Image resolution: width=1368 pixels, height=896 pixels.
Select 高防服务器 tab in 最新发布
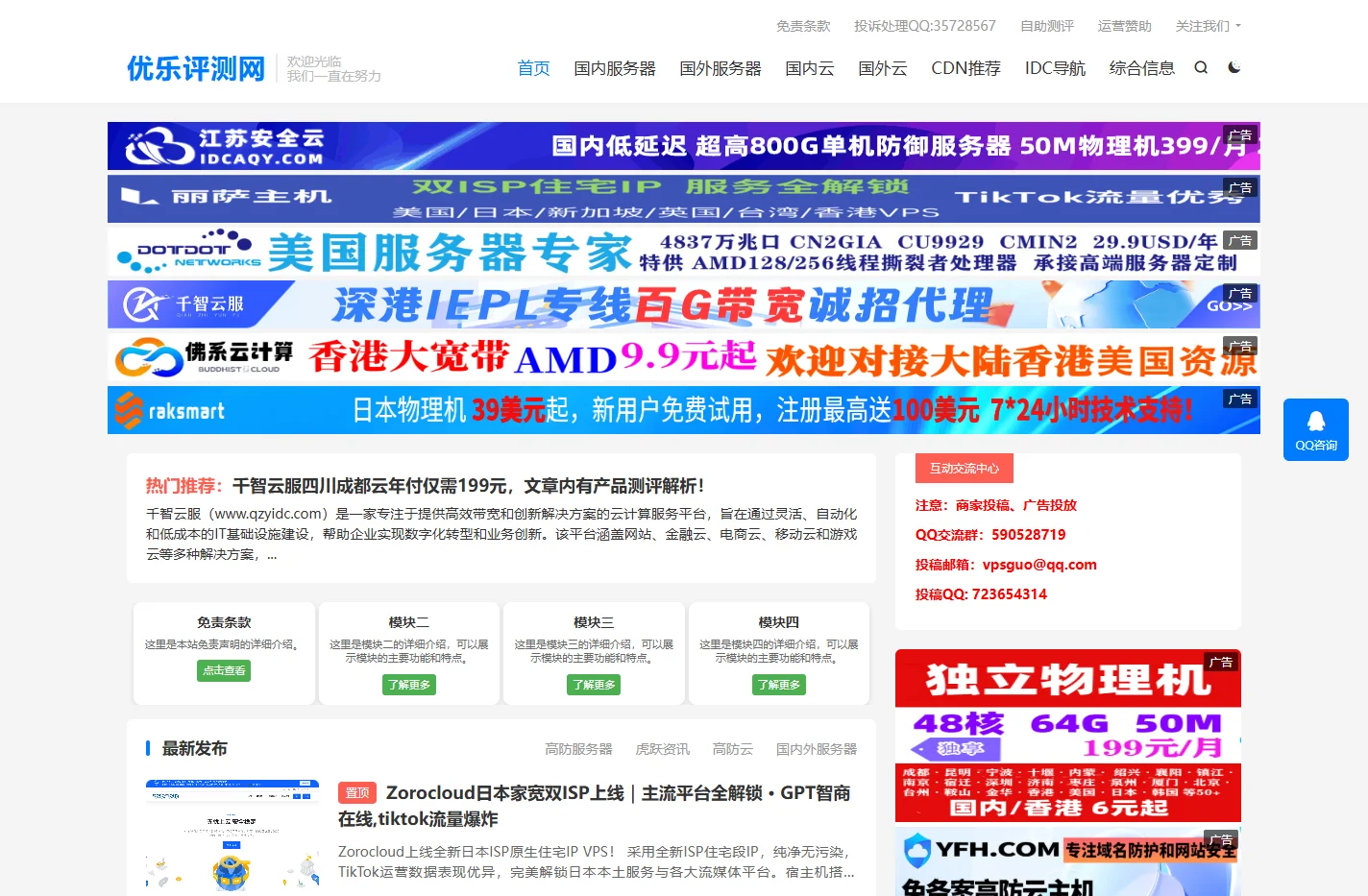coord(578,749)
